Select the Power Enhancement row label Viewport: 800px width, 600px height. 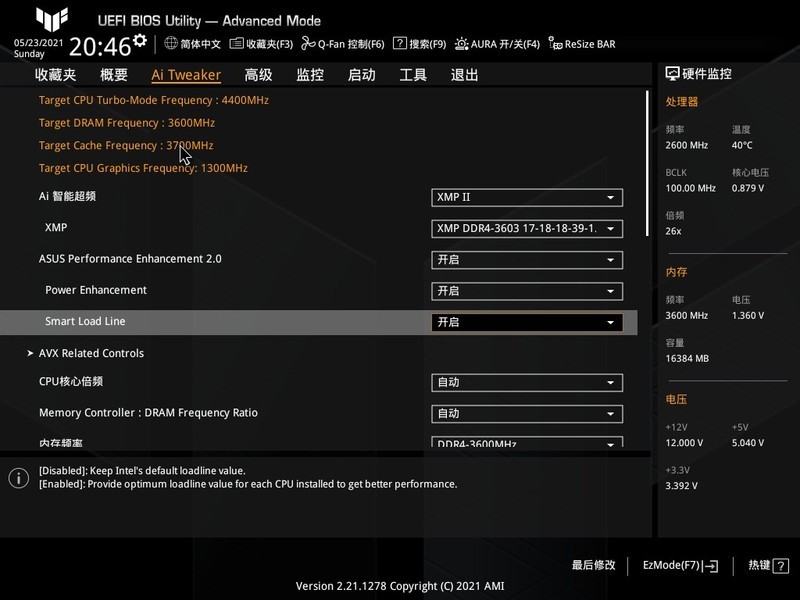point(96,290)
